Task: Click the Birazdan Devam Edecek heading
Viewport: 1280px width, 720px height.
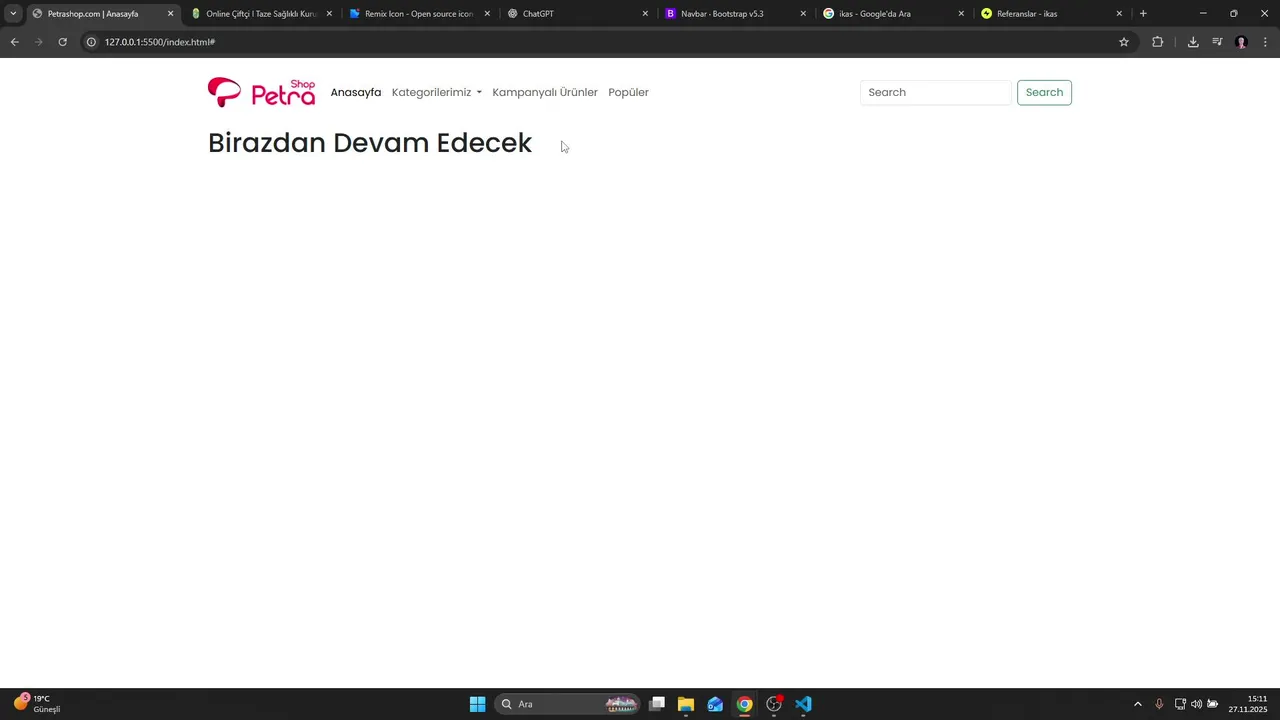Action: click(370, 143)
